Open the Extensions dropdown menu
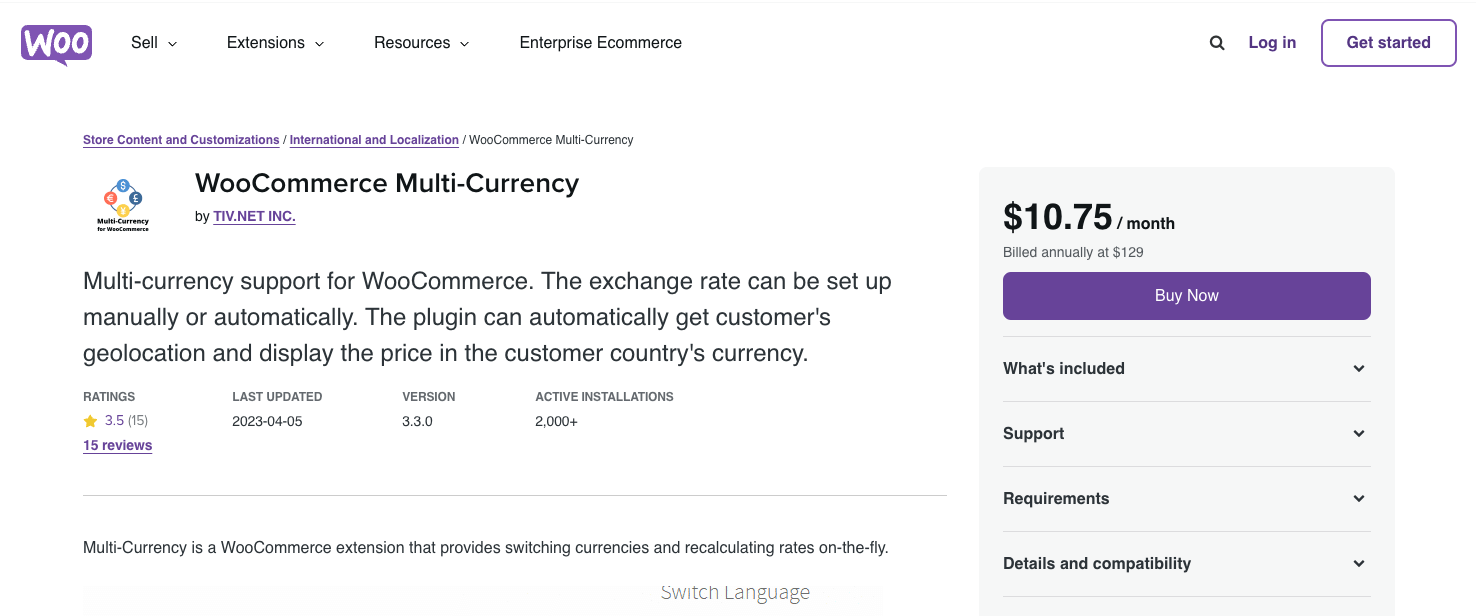Image resolution: width=1476 pixels, height=616 pixels. tap(274, 43)
